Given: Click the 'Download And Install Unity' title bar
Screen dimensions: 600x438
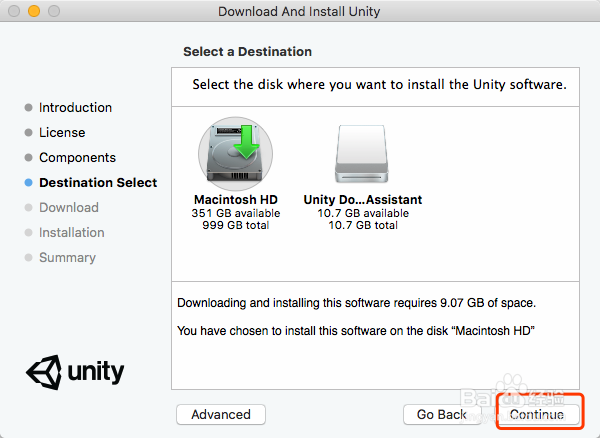Looking at the screenshot, I should [x=299, y=11].
